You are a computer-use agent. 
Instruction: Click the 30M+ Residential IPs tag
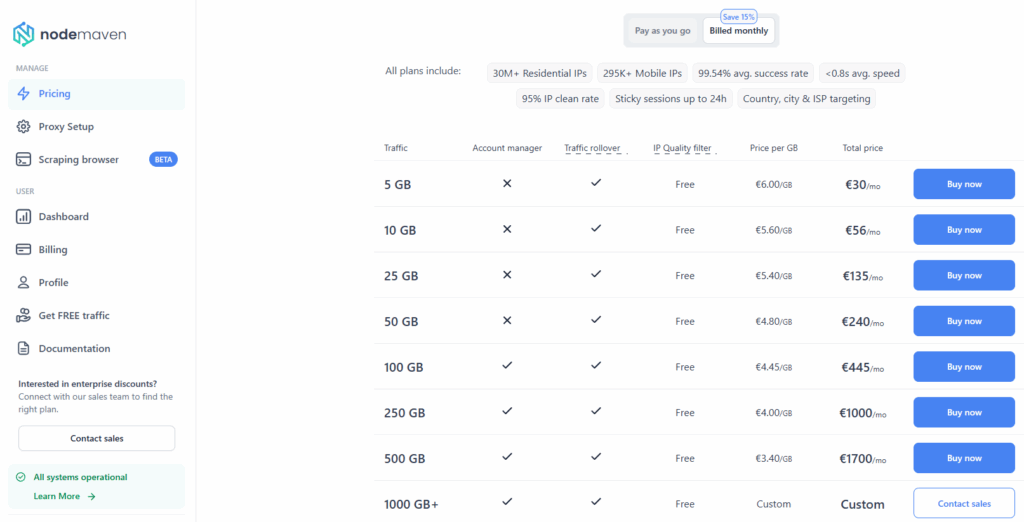[x=539, y=73]
